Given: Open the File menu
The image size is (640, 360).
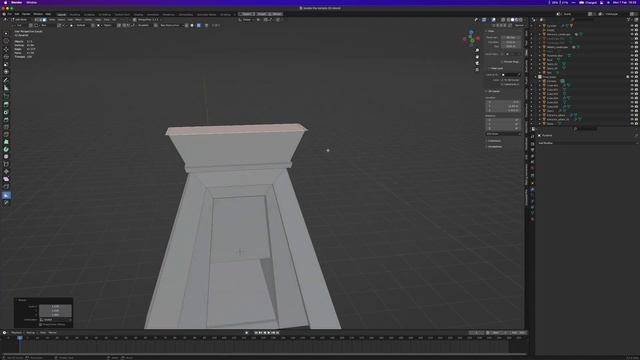Looking at the screenshot, I should click(9, 14).
